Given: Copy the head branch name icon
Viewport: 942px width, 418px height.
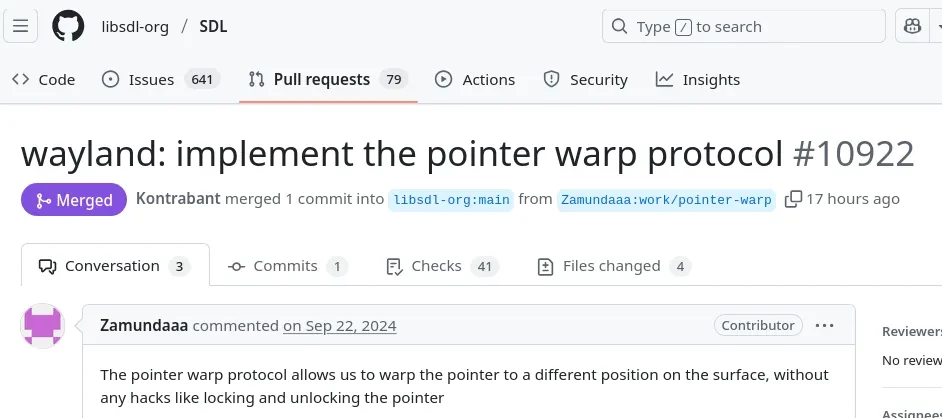Looking at the screenshot, I should pos(793,199).
